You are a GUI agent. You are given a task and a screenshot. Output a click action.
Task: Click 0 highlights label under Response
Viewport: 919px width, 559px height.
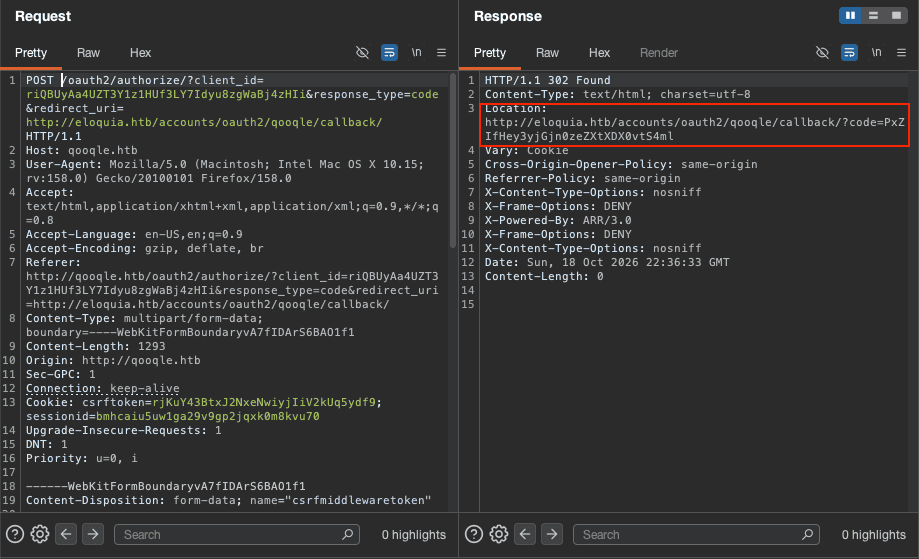coord(874,534)
